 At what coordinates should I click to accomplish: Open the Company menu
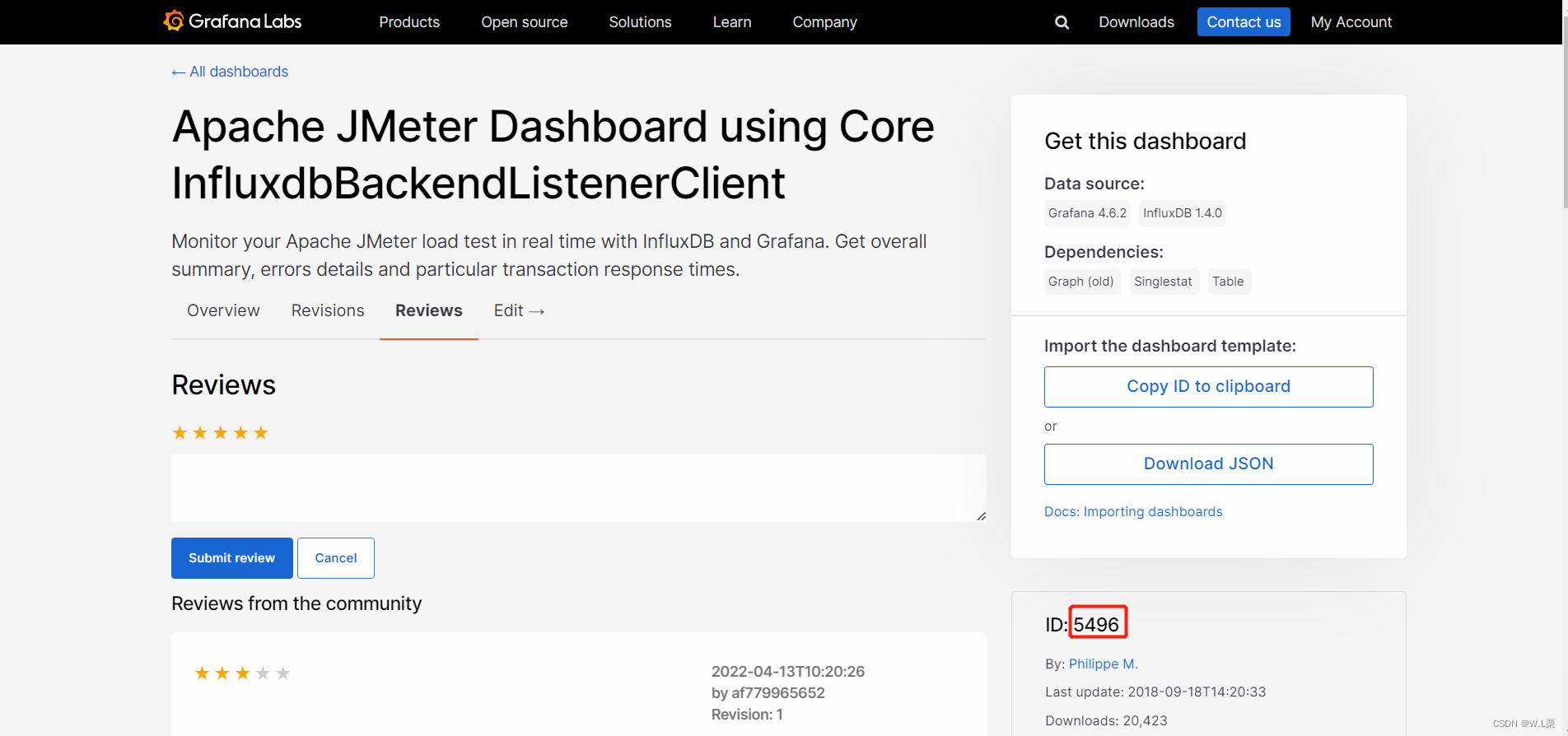point(825,22)
